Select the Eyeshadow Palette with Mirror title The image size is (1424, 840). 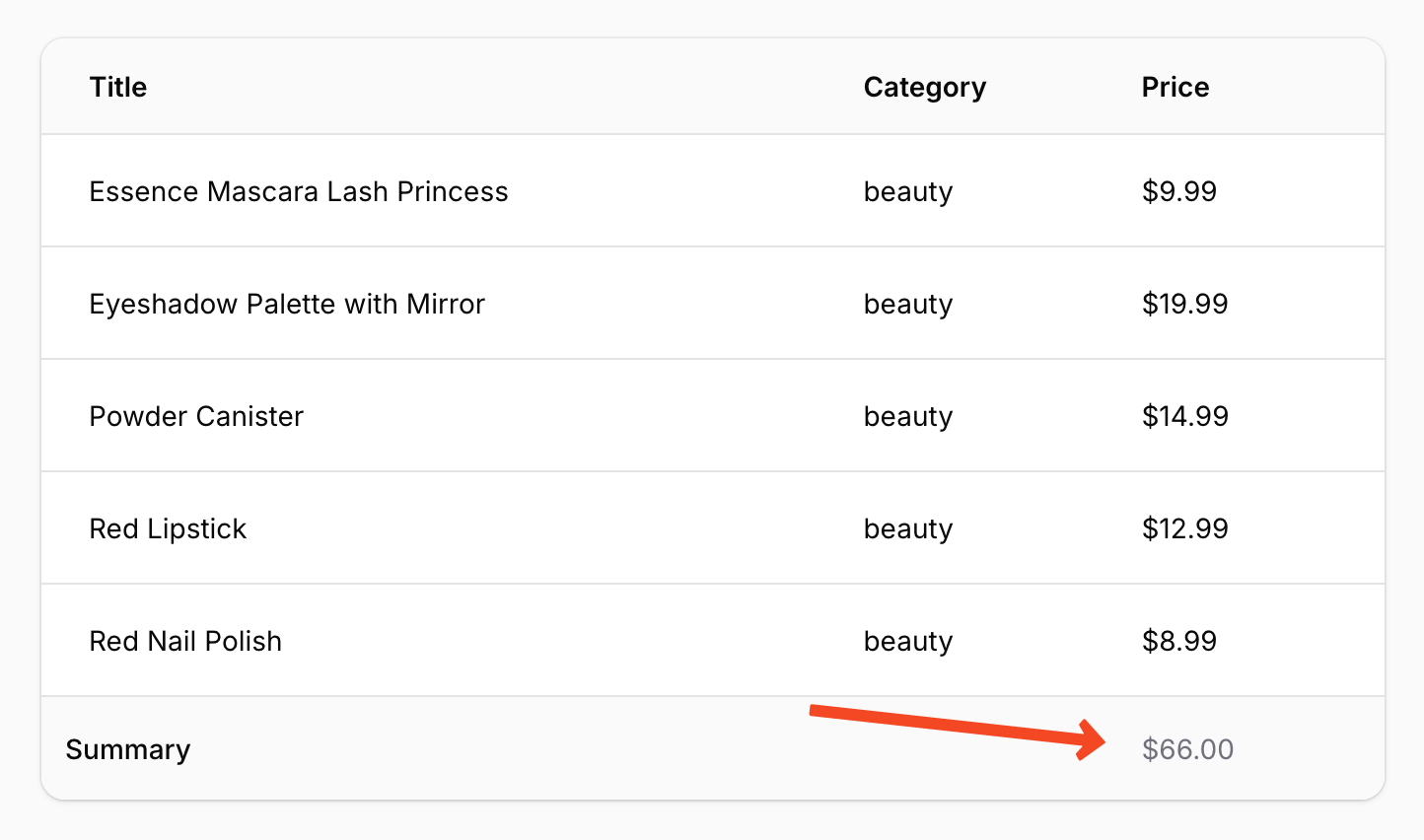tap(287, 304)
